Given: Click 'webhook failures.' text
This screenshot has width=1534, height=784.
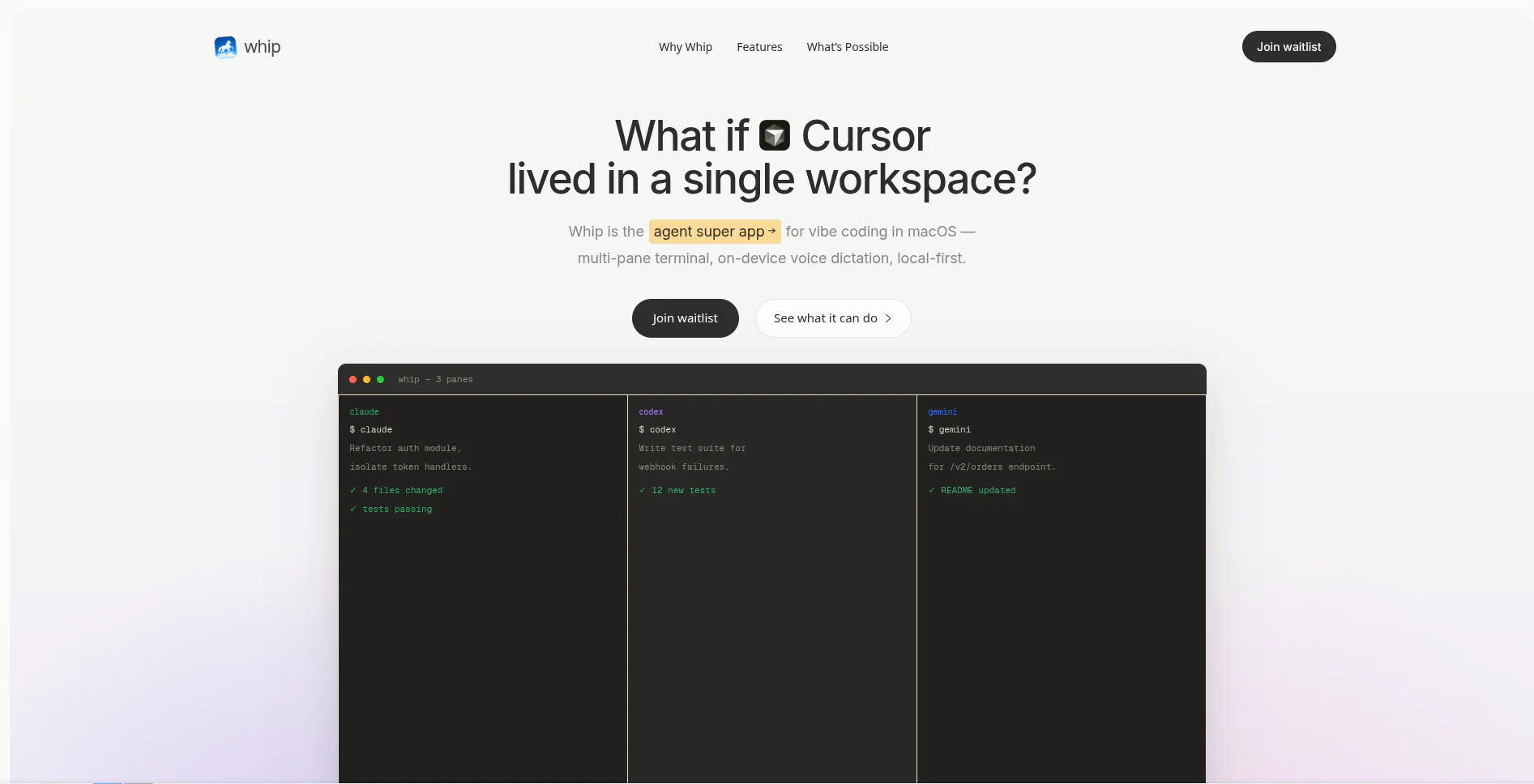Looking at the screenshot, I should tap(684, 467).
